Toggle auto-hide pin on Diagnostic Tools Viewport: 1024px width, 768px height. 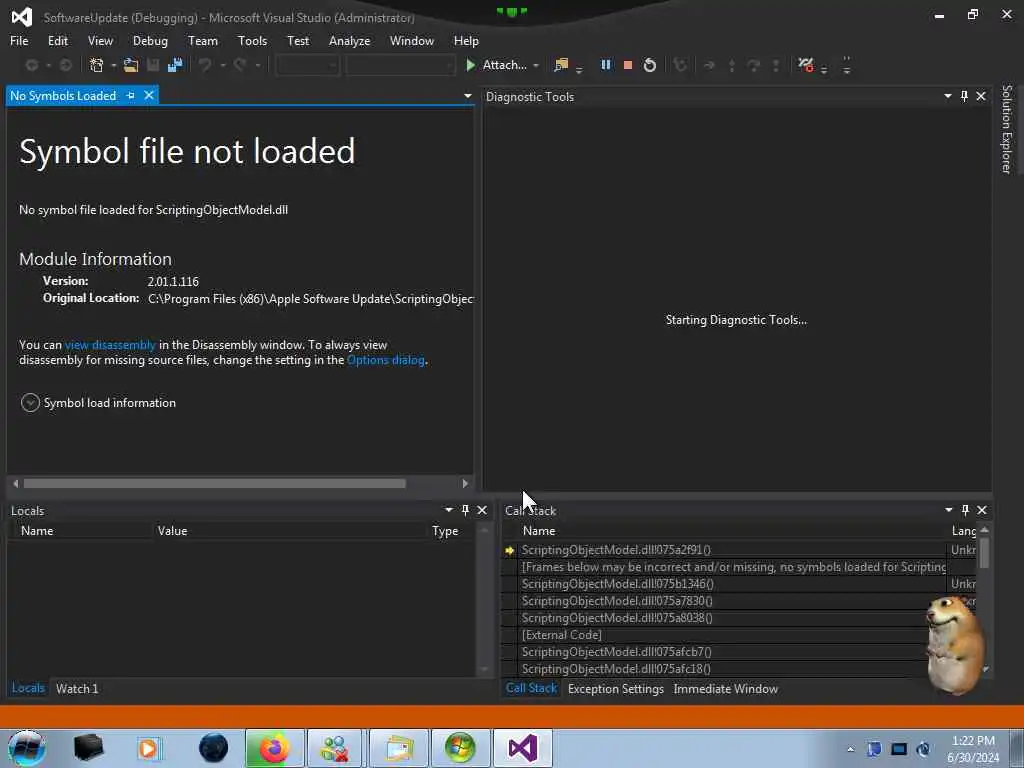tap(965, 96)
